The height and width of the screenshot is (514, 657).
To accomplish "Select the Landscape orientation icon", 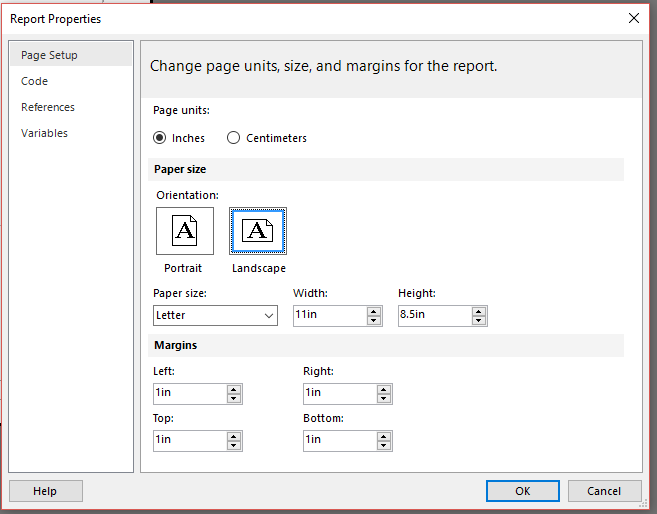I will point(258,231).
